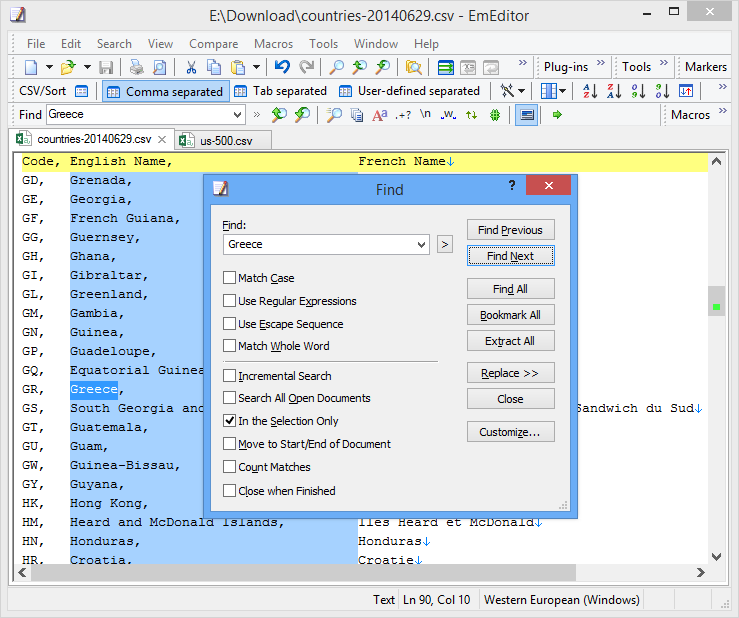739x618 pixels.
Task: Select User-defined separated mode
Action: tap(410, 91)
